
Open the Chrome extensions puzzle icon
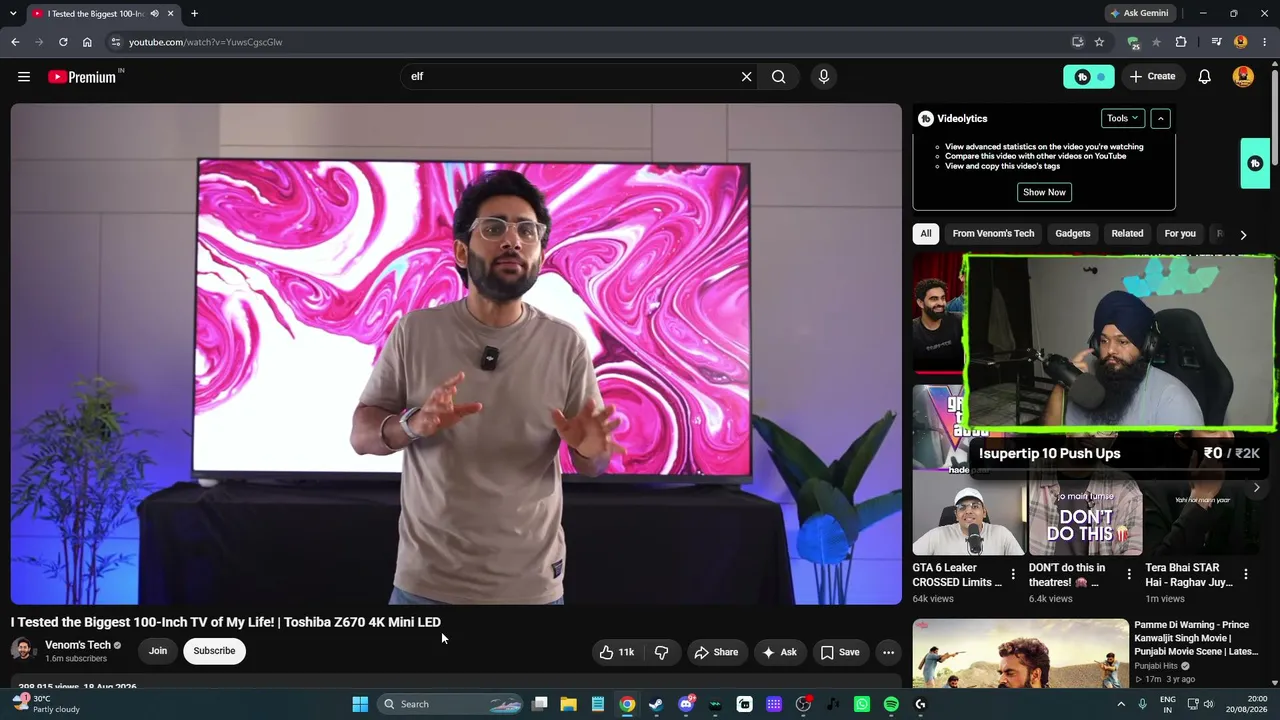[1181, 42]
